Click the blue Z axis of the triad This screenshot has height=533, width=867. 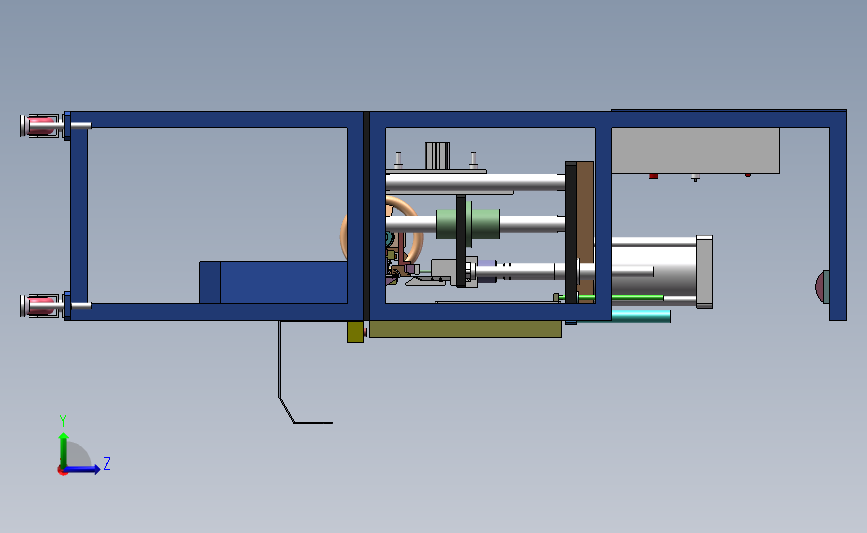coord(82,469)
